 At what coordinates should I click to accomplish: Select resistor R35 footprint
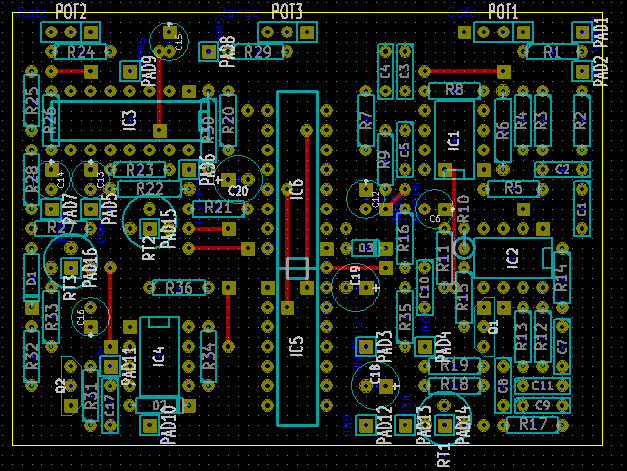[x=405, y=317]
